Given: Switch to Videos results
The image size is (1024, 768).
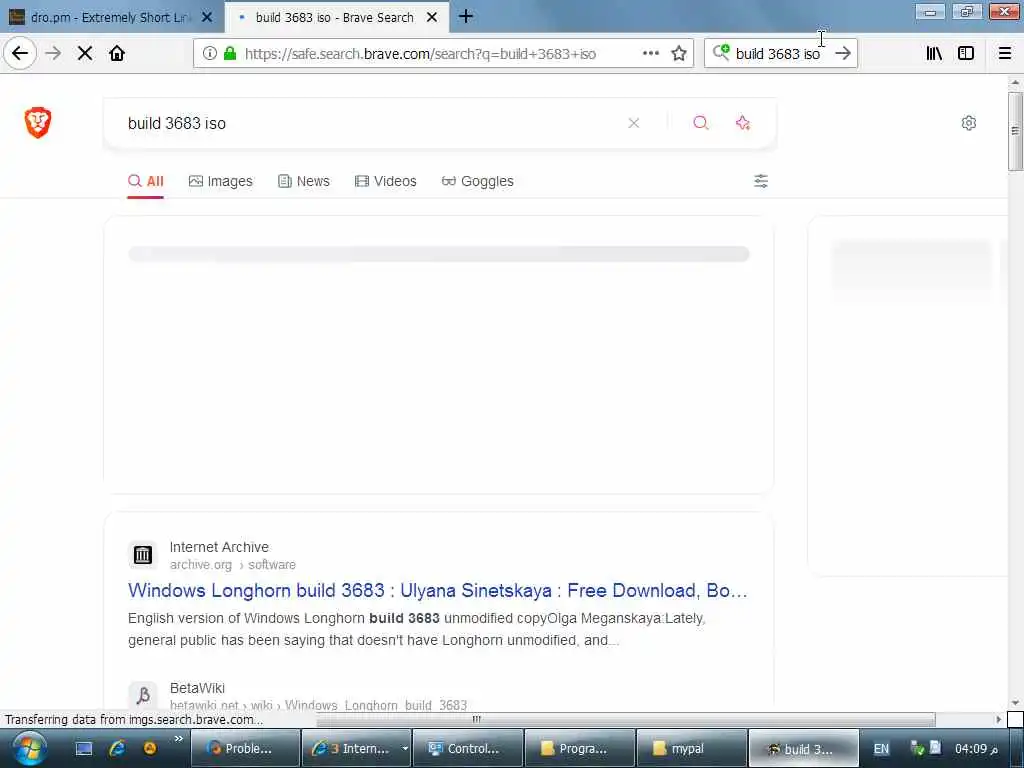Looking at the screenshot, I should [x=385, y=181].
